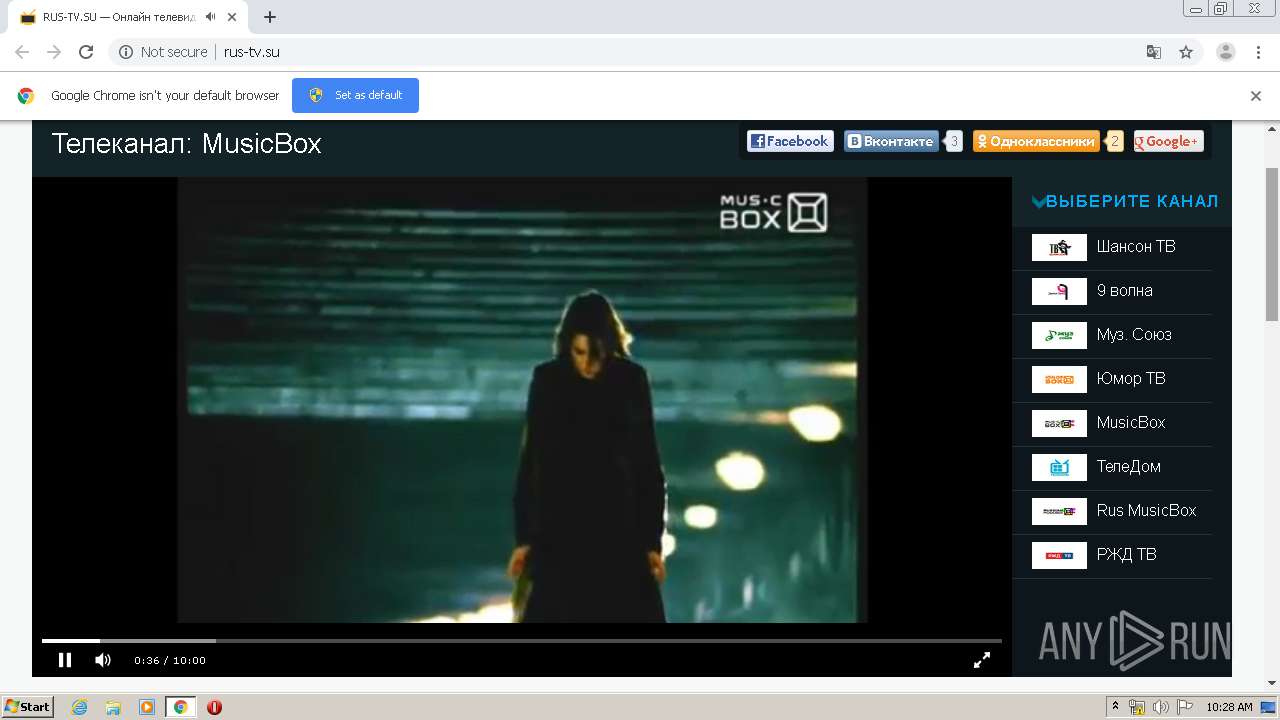Page scrollbar up arrow

coord(1272,128)
